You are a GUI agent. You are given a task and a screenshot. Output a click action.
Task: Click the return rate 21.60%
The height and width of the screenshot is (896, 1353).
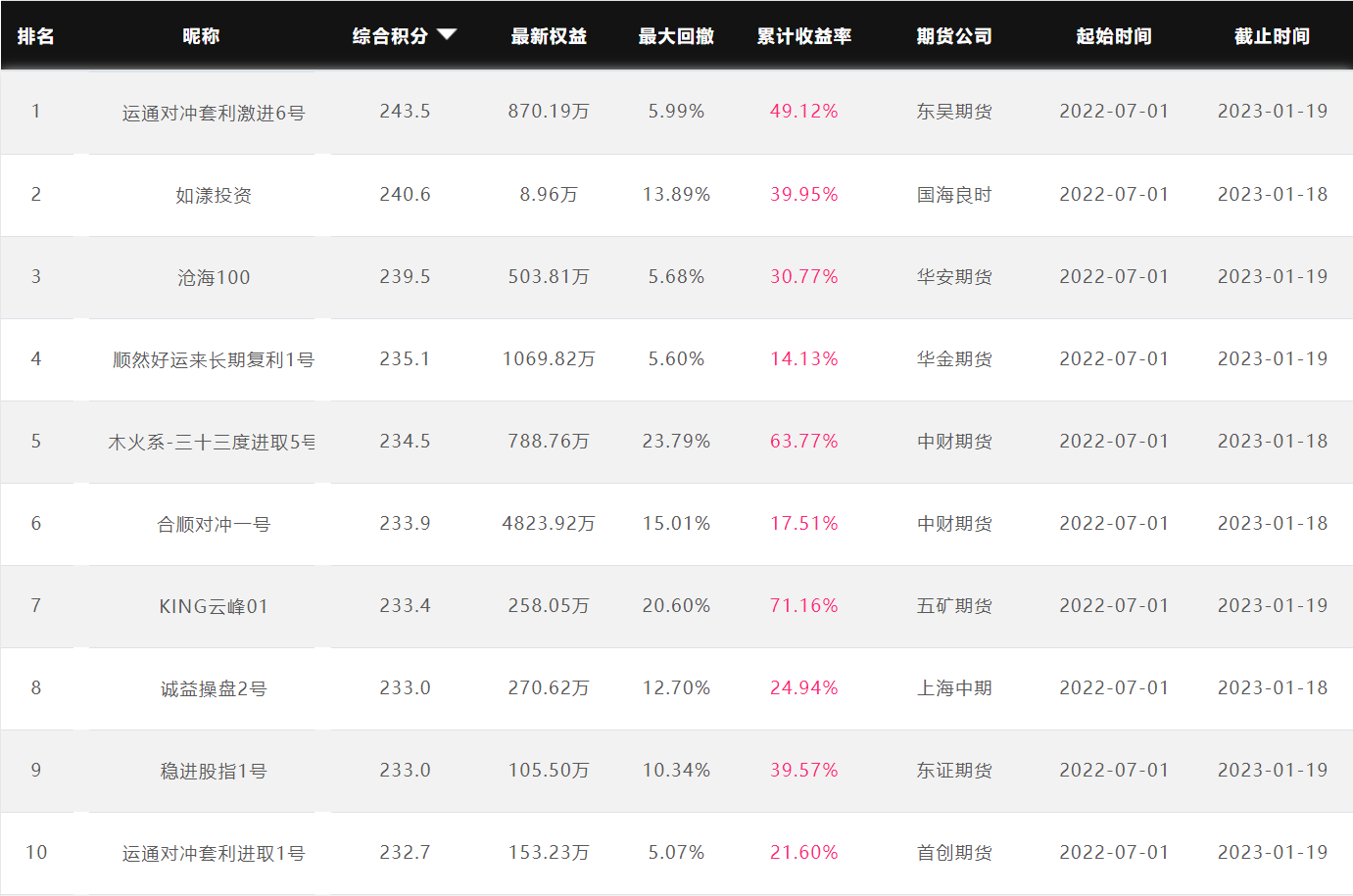(x=804, y=852)
